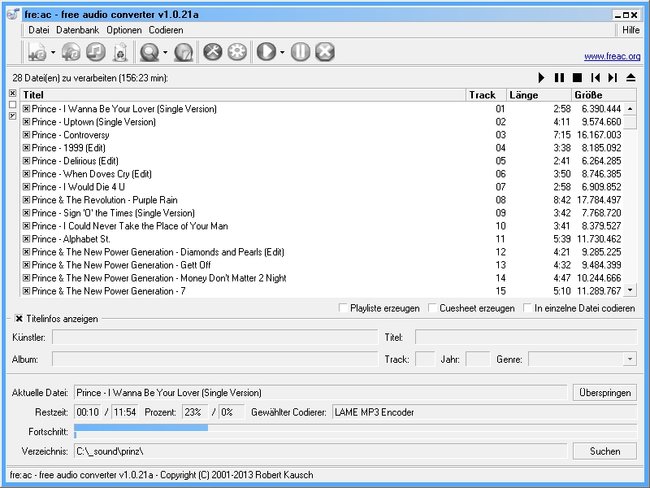This screenshot has height=488, width=650.
Task: Open general settings with the wrench-screwdriver icon
Action: coord(213,52)
